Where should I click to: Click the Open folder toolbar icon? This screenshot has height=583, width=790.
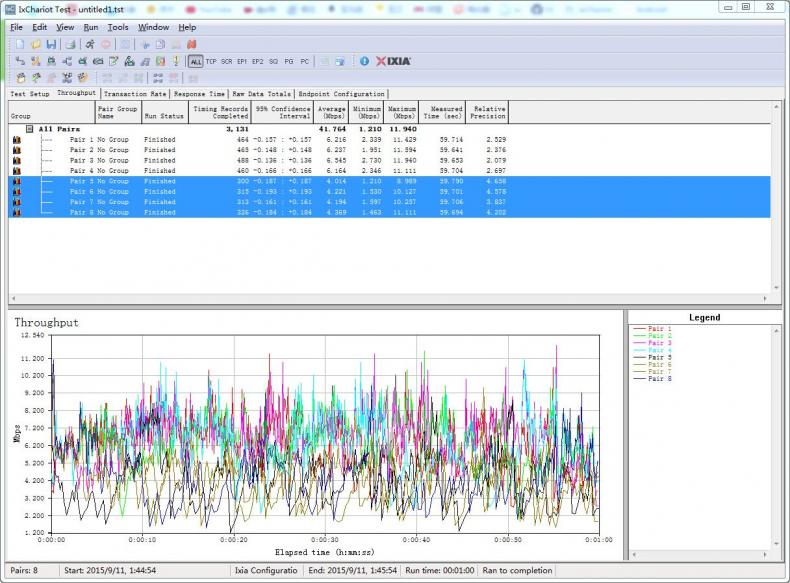pyautogui.click(x=36, y=44)
